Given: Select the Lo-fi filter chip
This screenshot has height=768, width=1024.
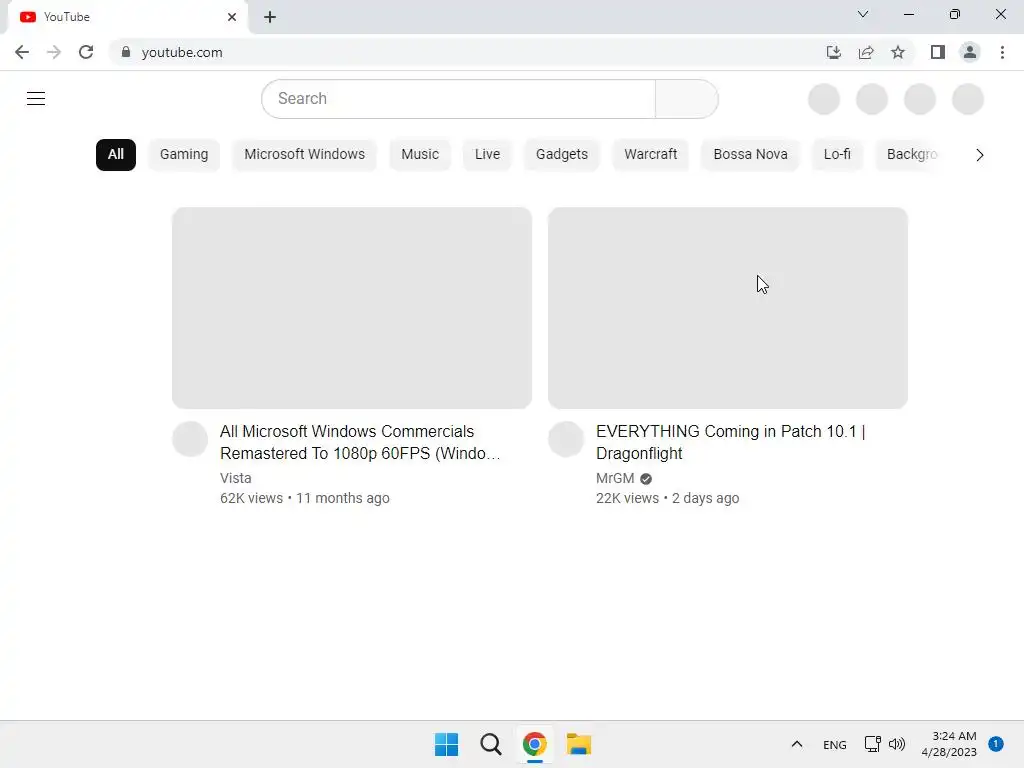Looking at the screenshot, I should click(837, 155).
